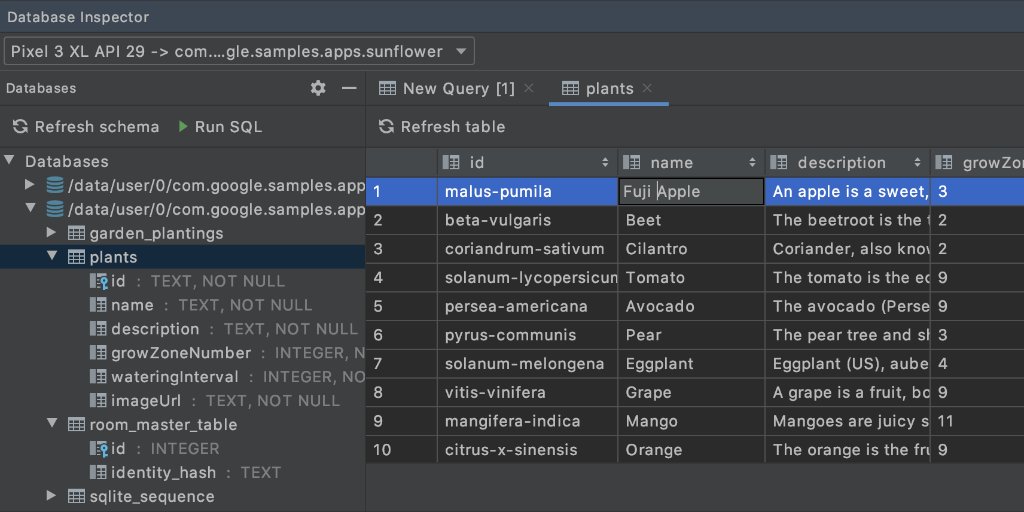
Task: Click the growZoneNumber column header
Action: pos(978,163)
